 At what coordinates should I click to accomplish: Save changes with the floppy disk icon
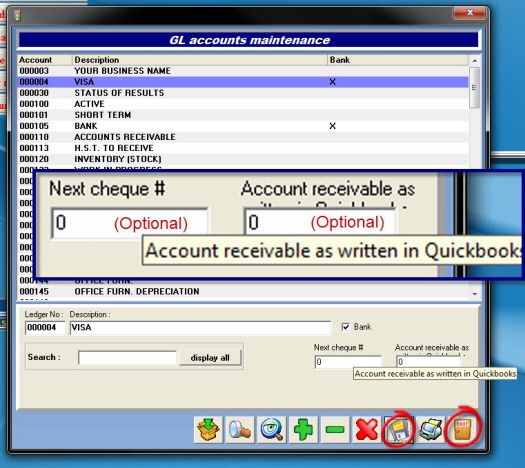coord(398,430)
